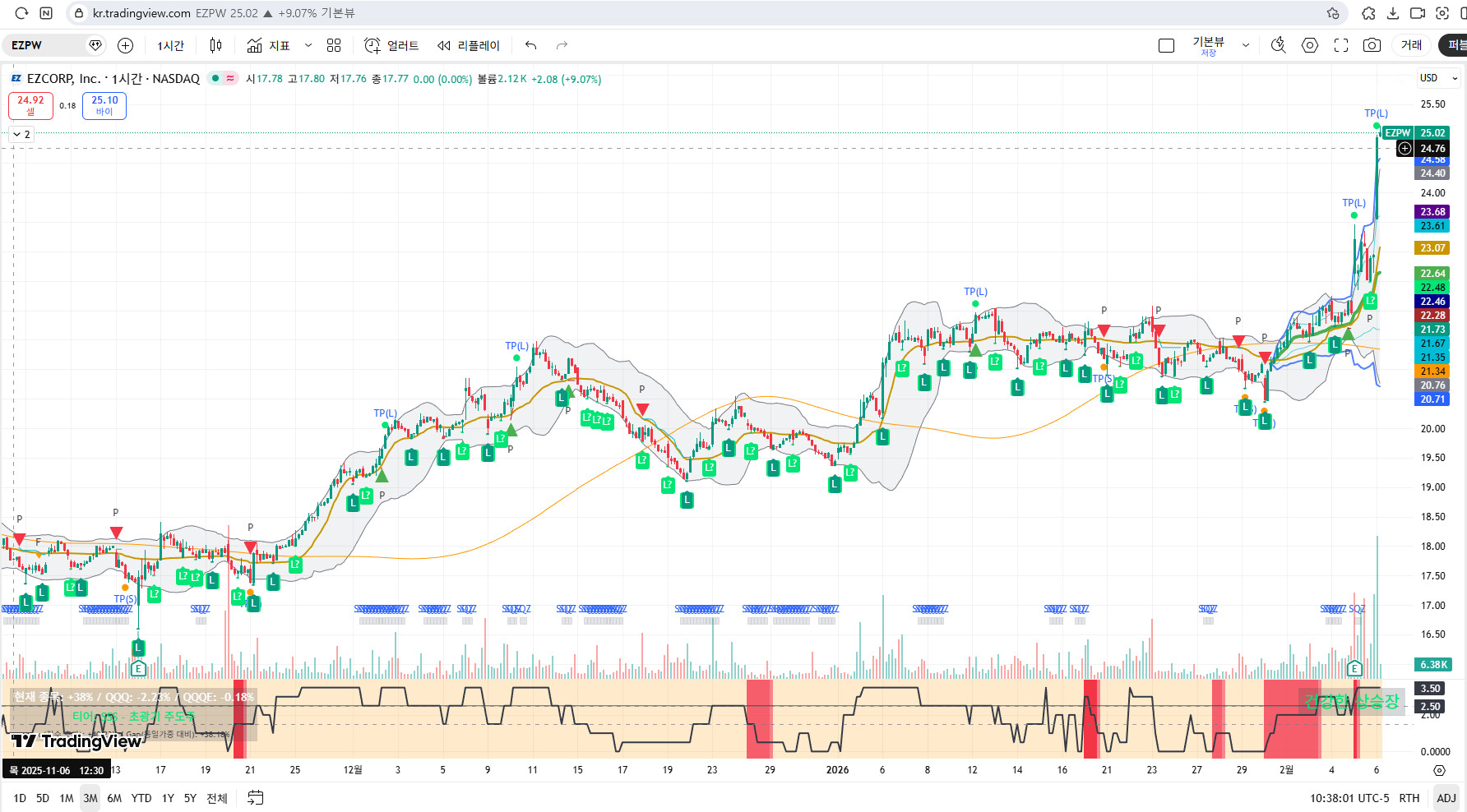The image size is (1467, 812).
Task: Enter fullscreen mode for the chart
Action: coord(1341,45)
